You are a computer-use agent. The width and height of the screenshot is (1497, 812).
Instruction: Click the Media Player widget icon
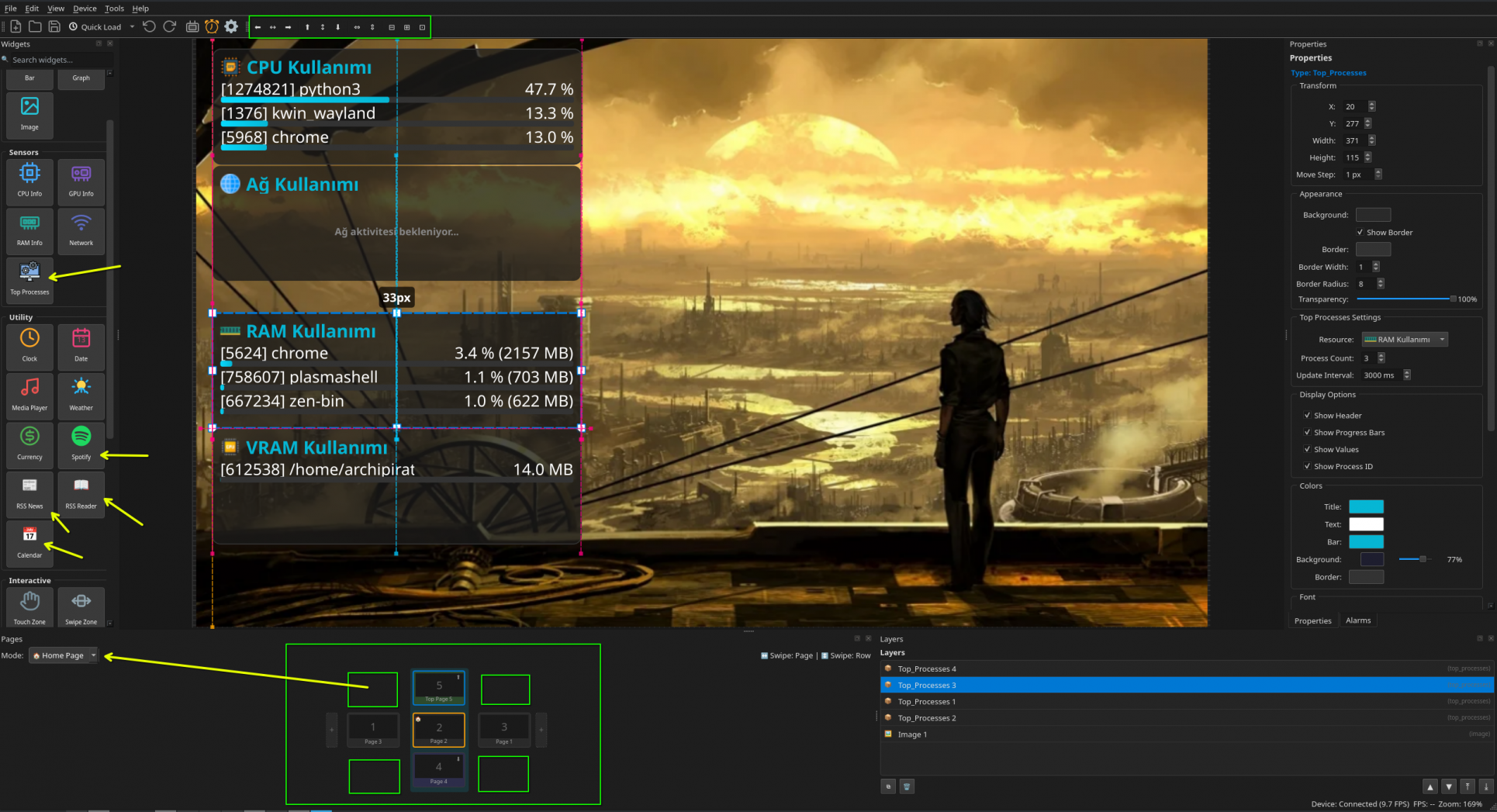tap(29, 393)
